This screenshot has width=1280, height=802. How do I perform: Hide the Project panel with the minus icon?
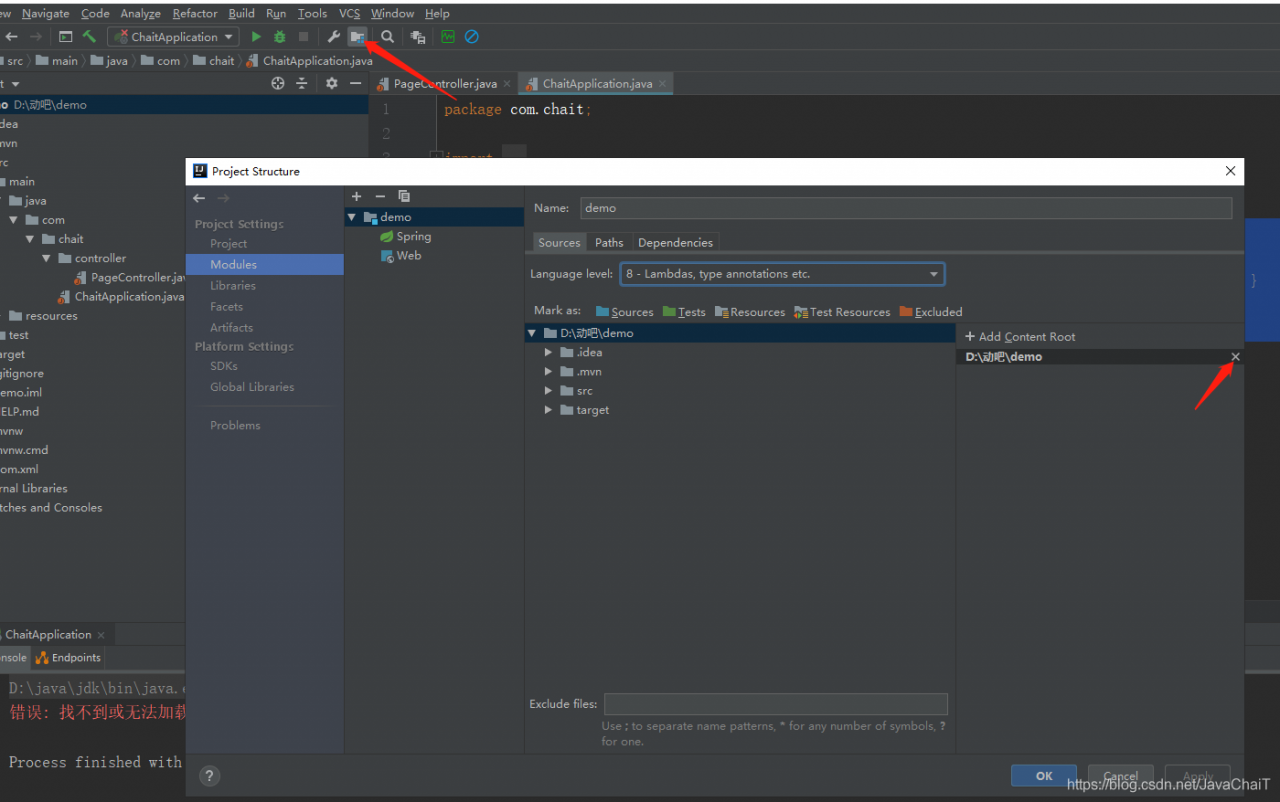click(x=355, y=84)
